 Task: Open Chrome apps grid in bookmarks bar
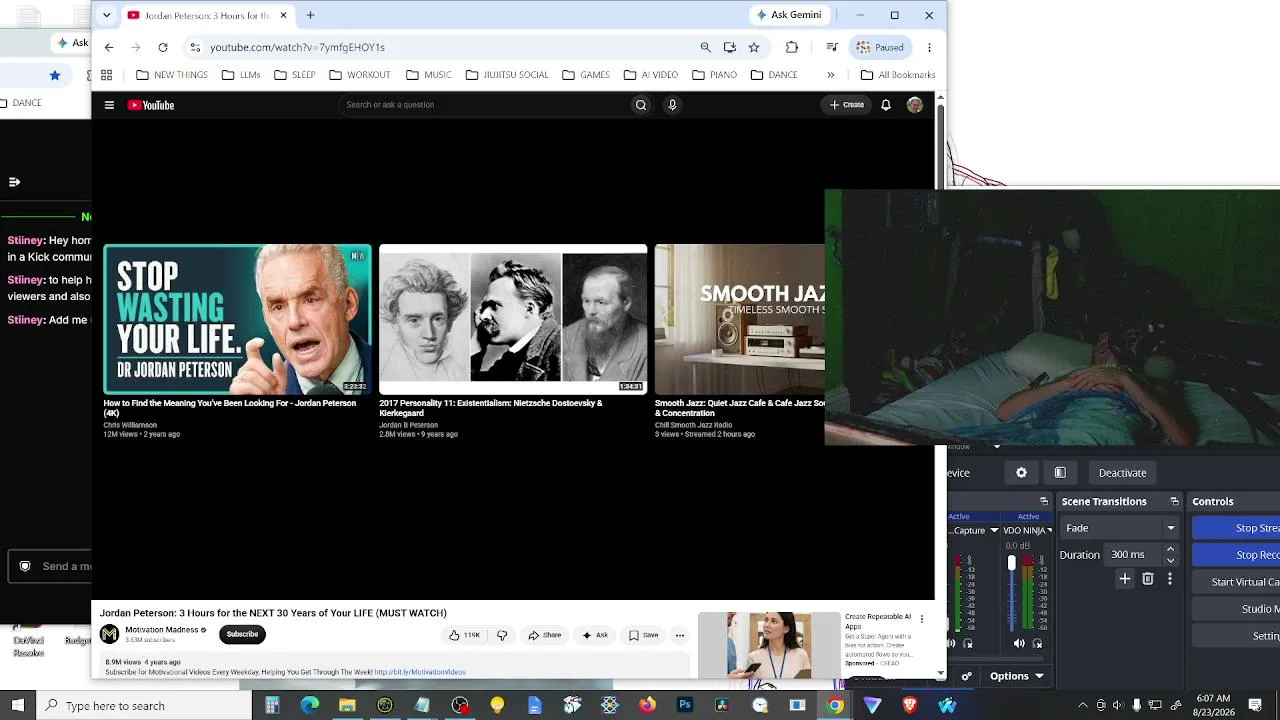[106, 75]
